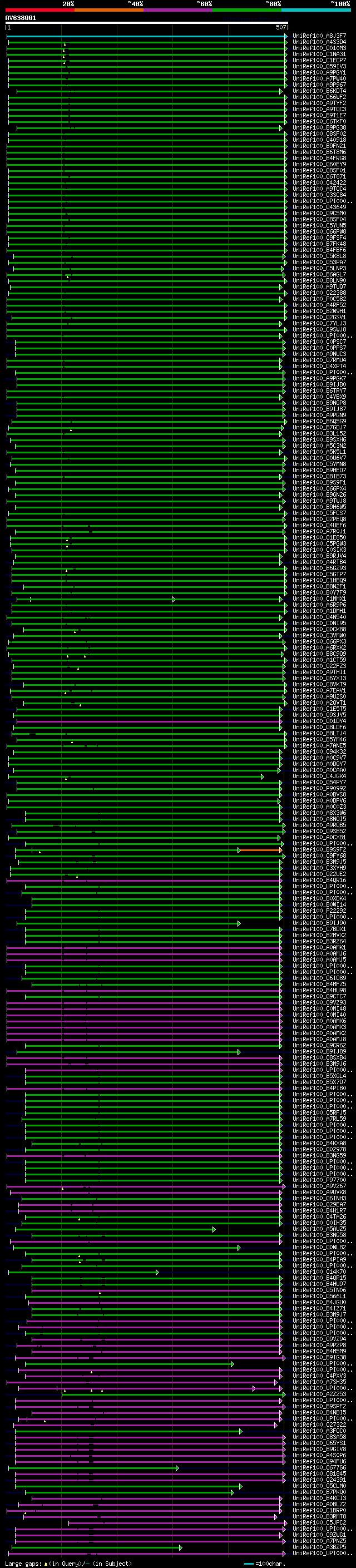
Task: Select hit label UniRef100_B9IG38
Action: tap(319, 1357)
